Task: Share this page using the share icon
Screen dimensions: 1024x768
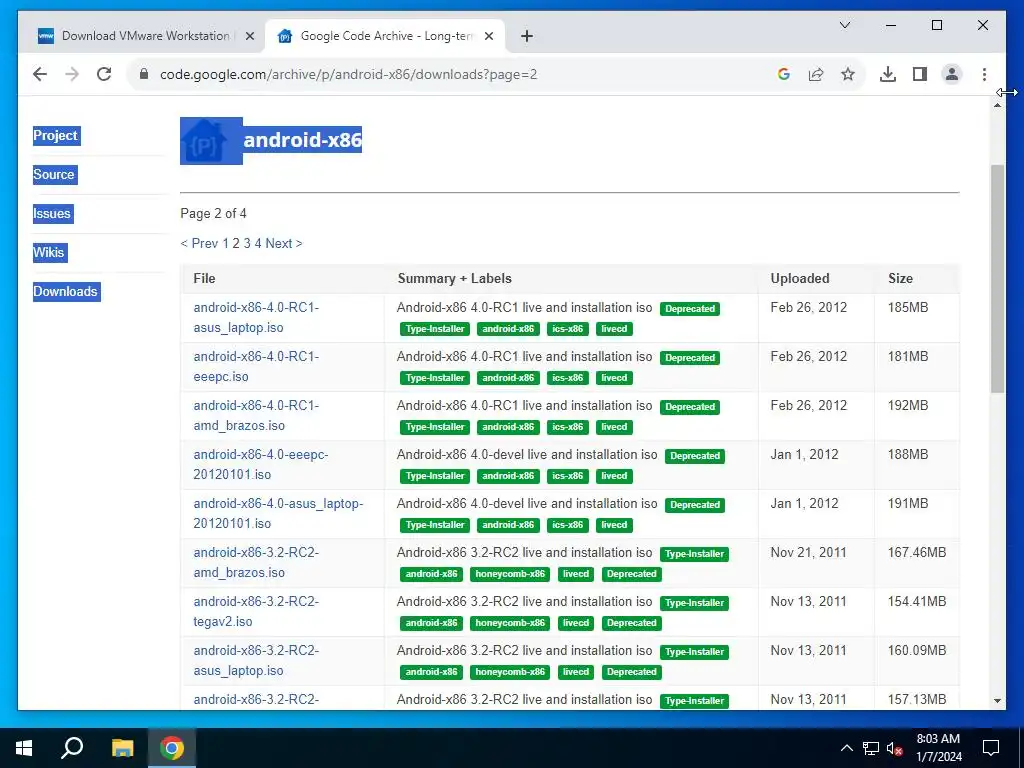Action: click(x=816, y=74)
